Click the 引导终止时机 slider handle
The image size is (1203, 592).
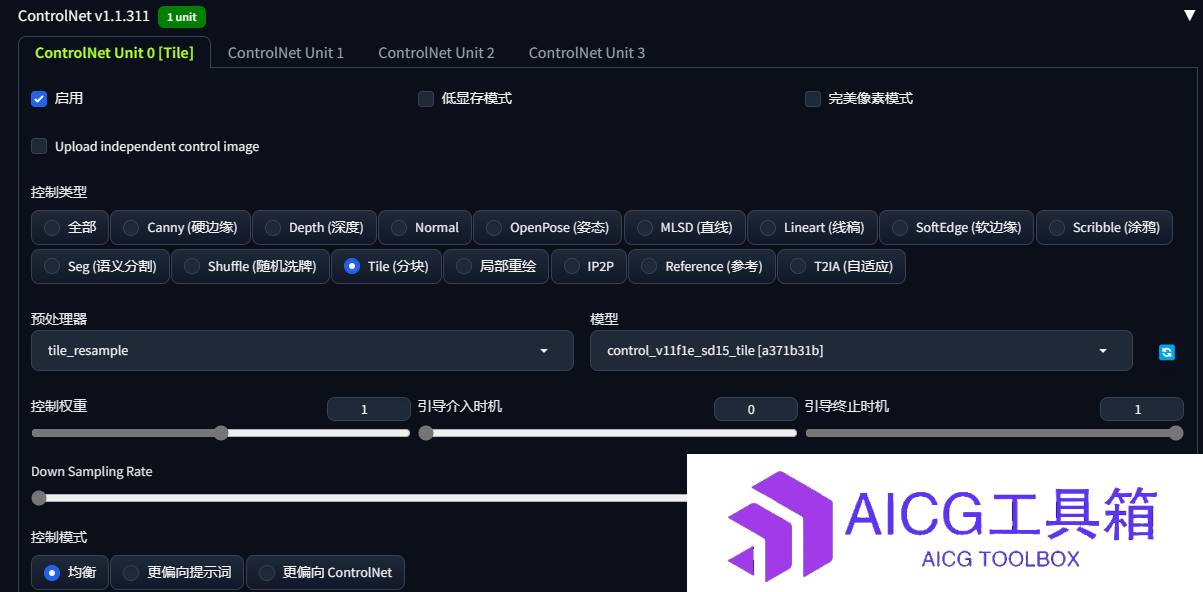pos(1176,433)
